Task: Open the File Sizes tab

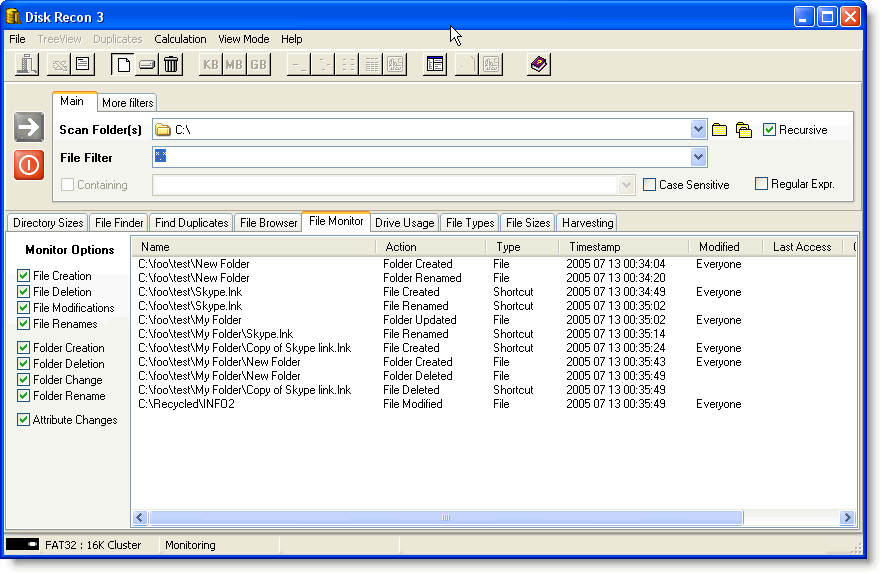Action: pyautogui.click(x=528, y=223)
